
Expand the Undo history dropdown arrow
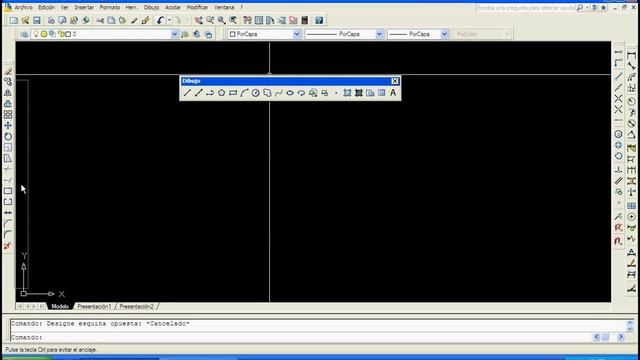(x=169, y=20)
